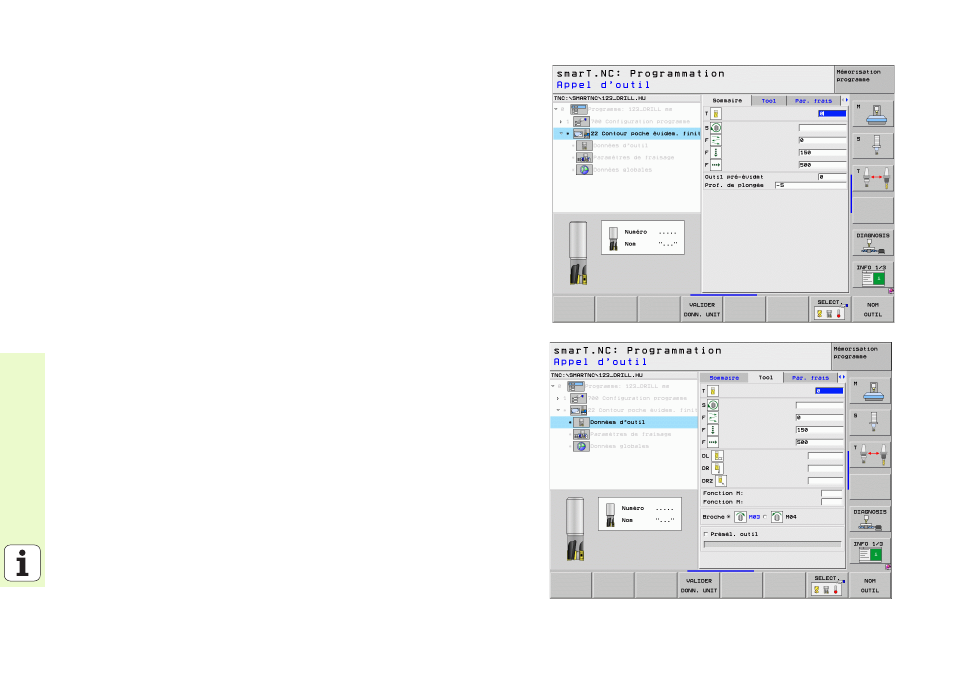Select the M04 spindle radio button
Viewport: 954px width, 673px height.
click(765, 517)
